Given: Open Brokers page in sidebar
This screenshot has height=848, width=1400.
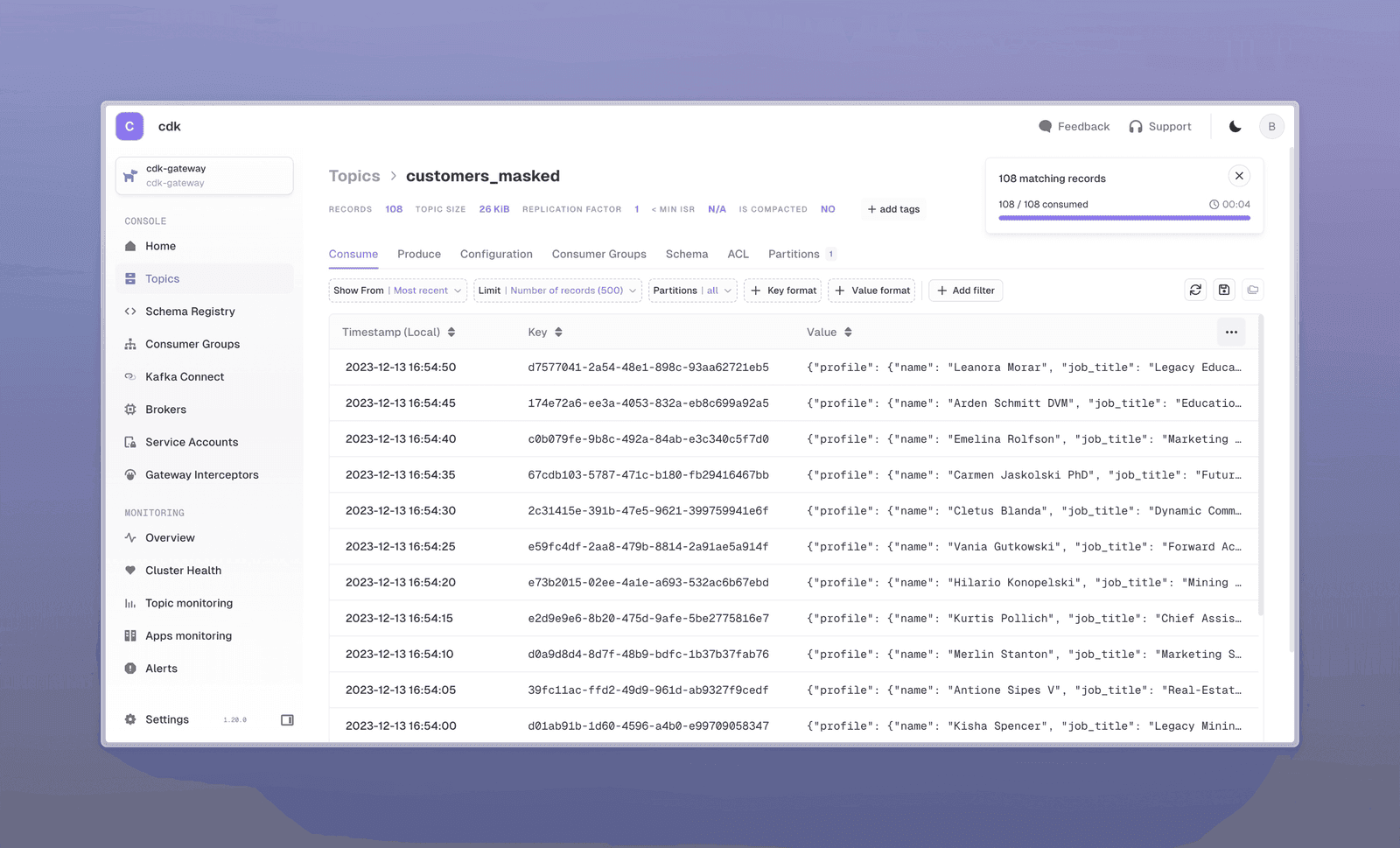Looking at the screenshot, I should [165, 410].
